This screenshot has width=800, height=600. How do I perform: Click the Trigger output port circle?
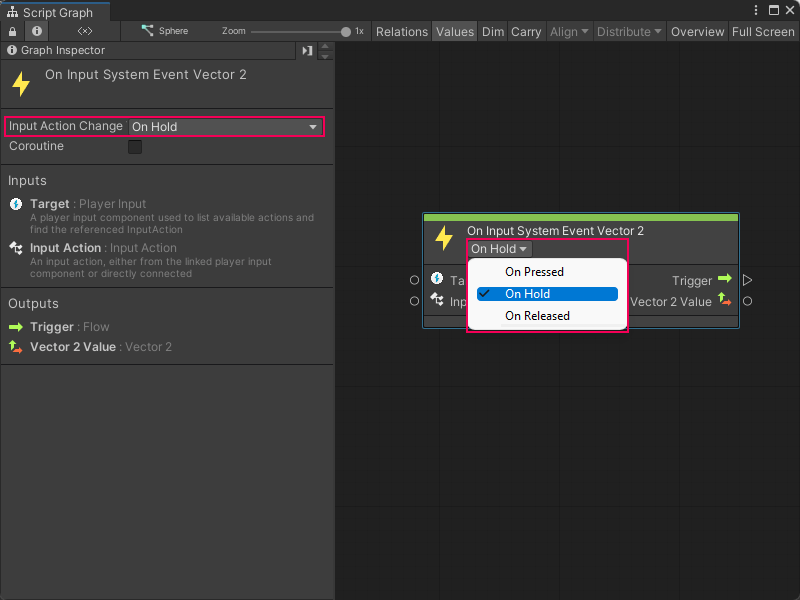click(x=747, y=280)
